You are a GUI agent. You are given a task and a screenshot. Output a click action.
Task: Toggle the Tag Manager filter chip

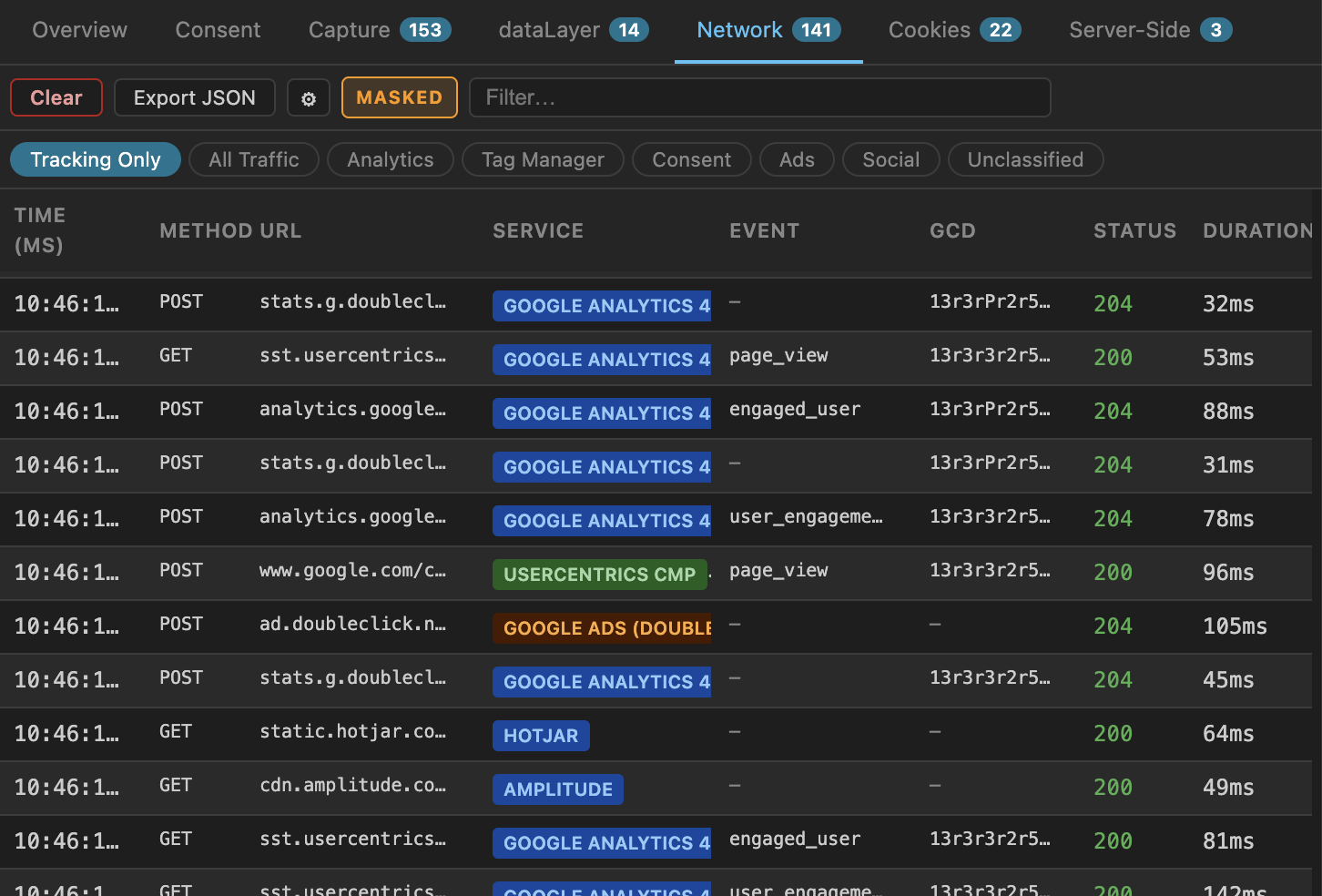[543, 159]
